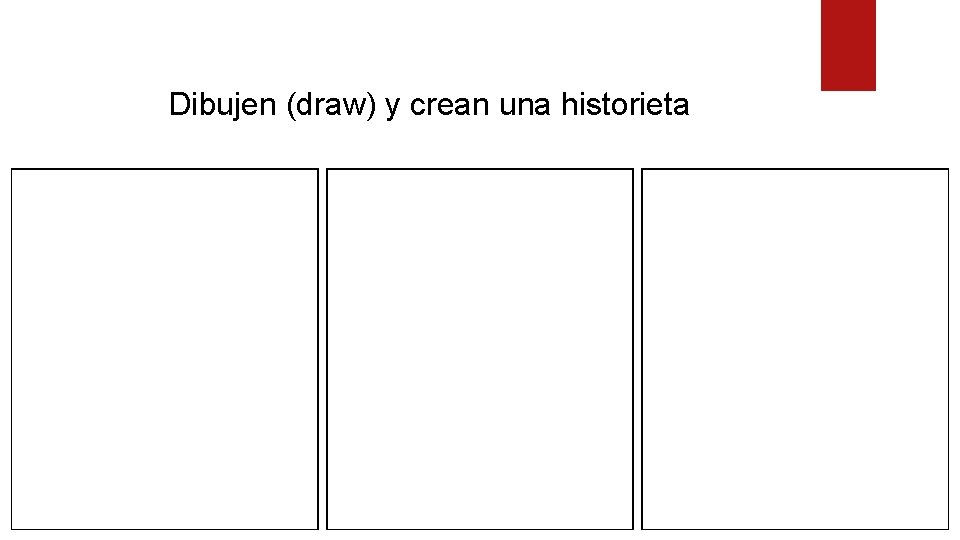960x540 pixels.
Task: Click the word "crean" in the title
Action: point(449,105)
